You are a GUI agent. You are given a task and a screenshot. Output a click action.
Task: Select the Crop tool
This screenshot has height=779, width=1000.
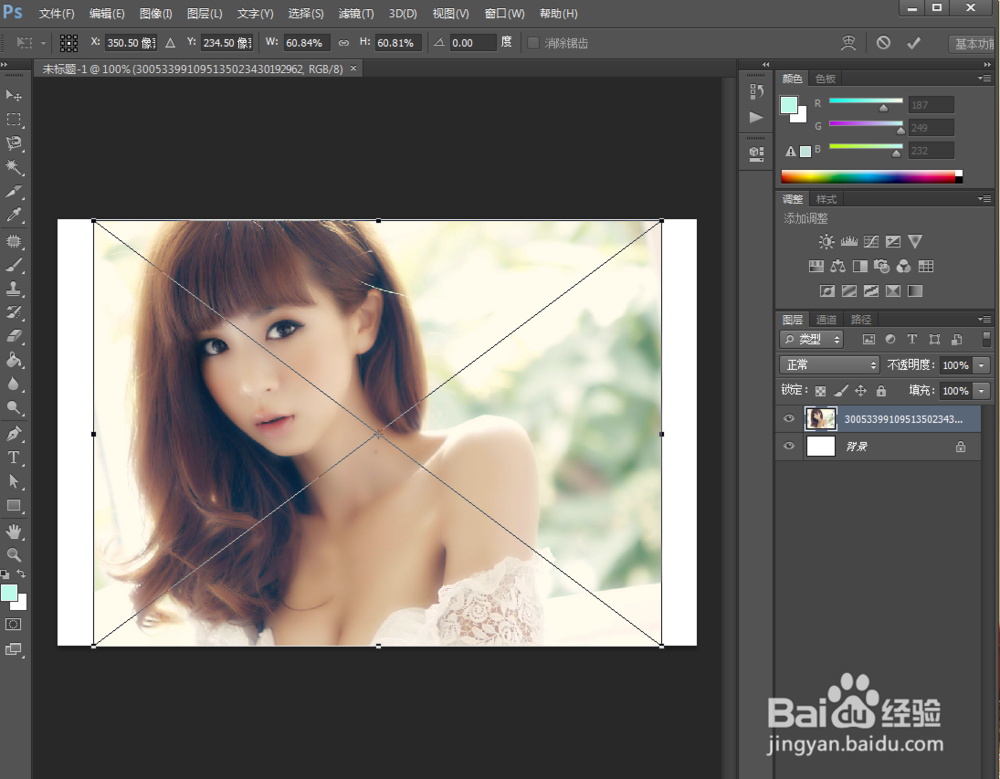13,191
